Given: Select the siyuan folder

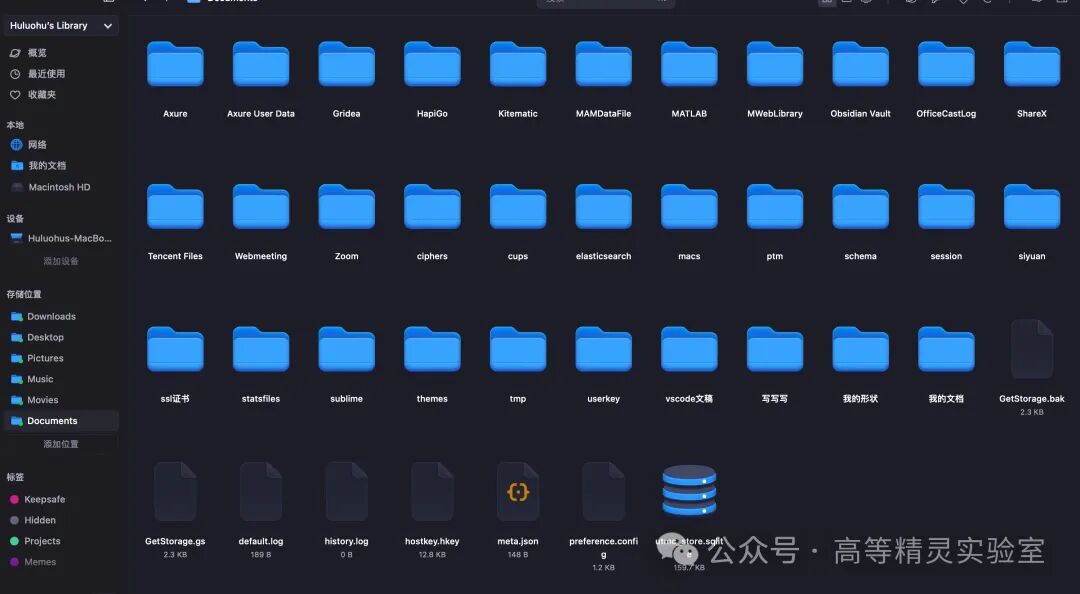Looking at the screenshot, I should coord(1032,207).
